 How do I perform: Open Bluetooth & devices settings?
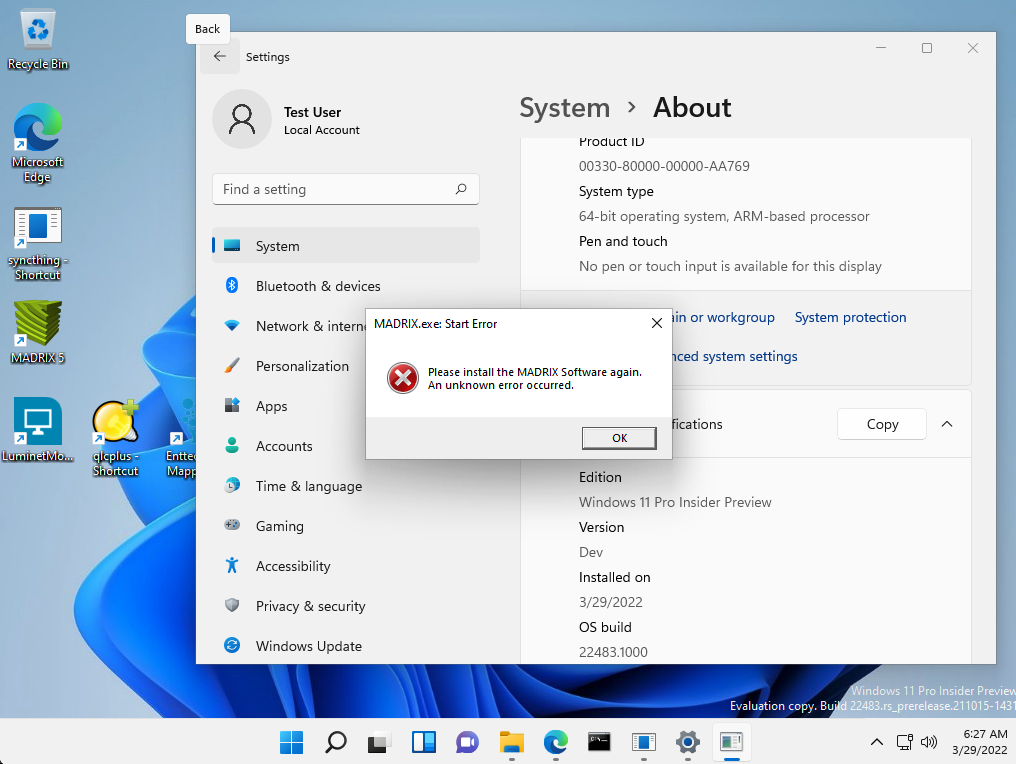[345, 286]
